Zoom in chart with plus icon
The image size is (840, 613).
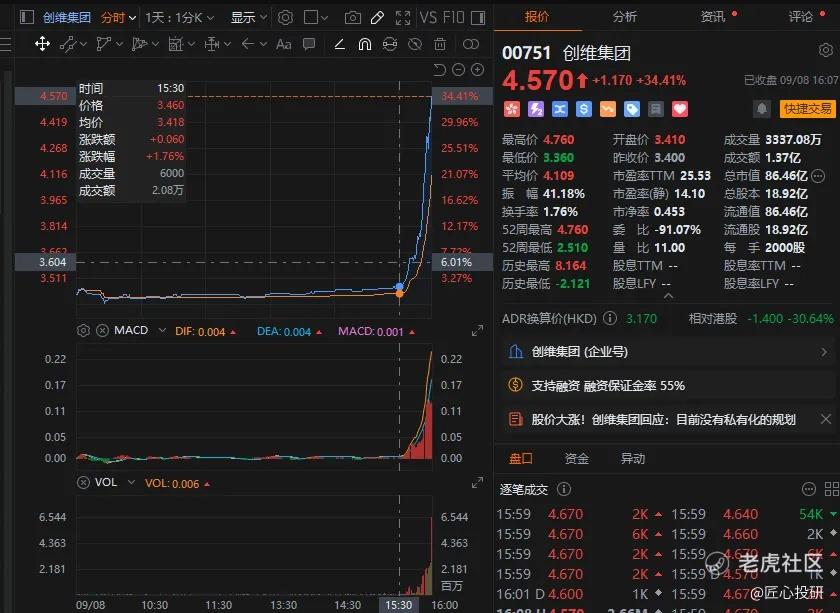pos(477,70)
